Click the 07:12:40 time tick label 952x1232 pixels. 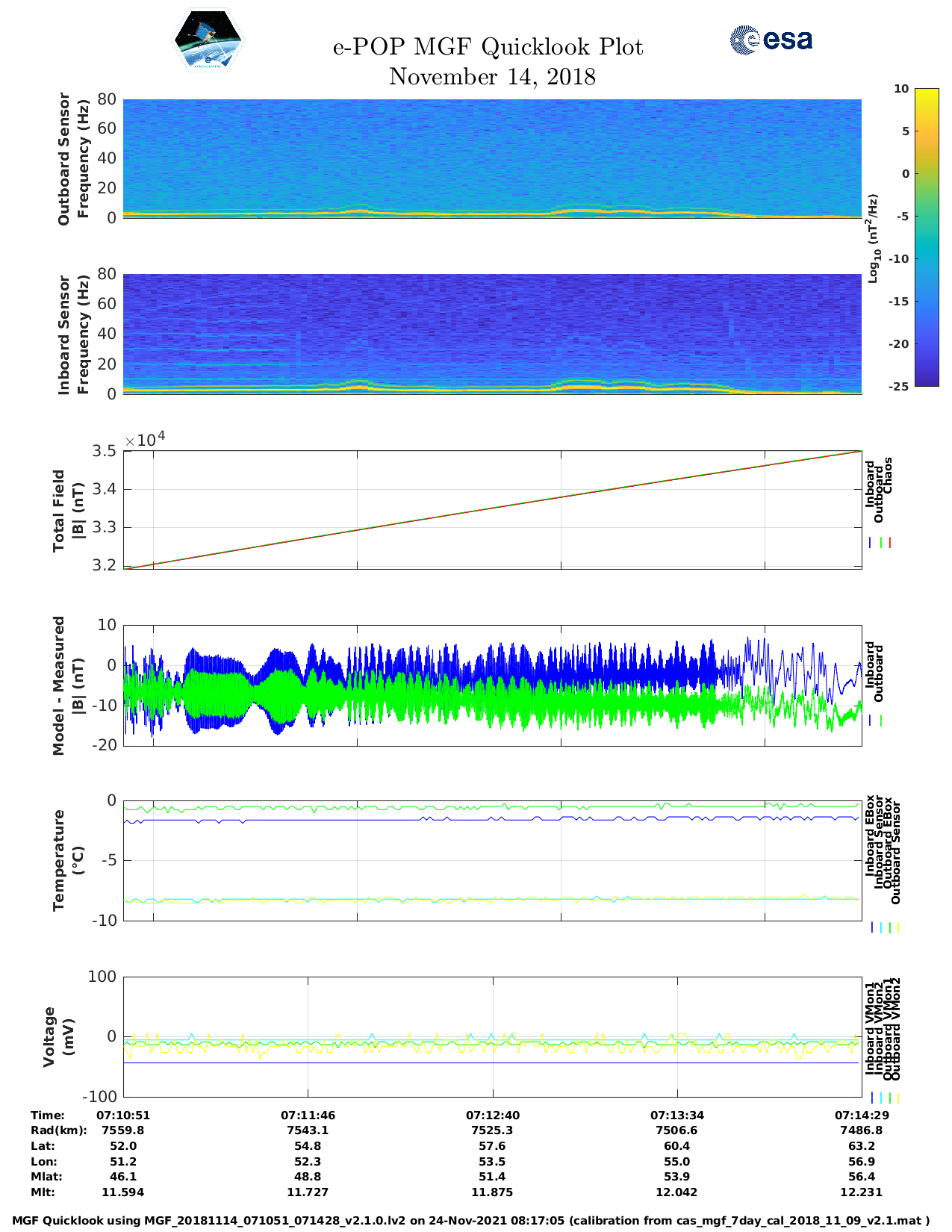[x=492, y=1115]
